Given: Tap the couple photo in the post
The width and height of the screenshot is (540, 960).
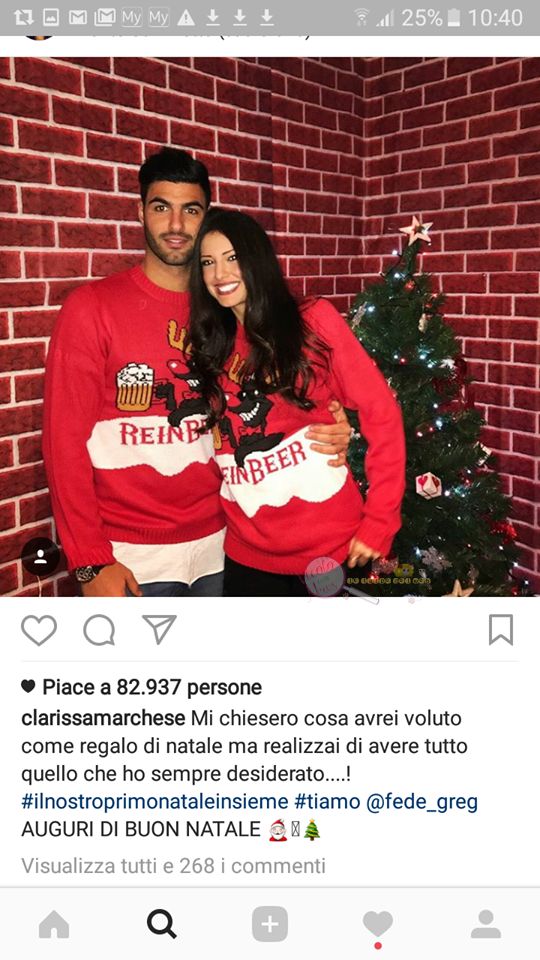Looking at the screenshot, I should [270, 326].
